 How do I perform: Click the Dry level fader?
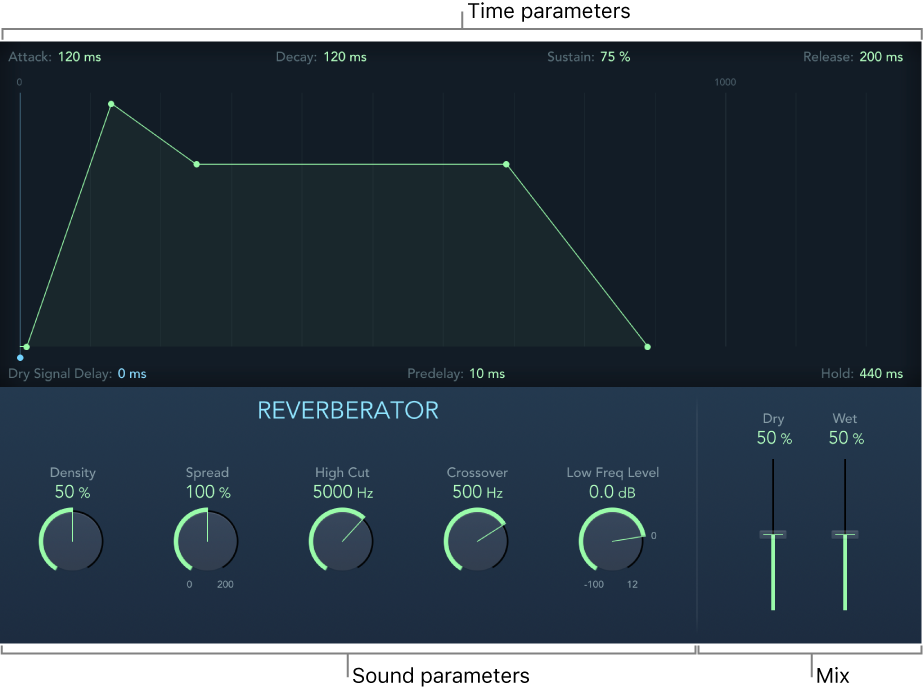tap(772, 534)
